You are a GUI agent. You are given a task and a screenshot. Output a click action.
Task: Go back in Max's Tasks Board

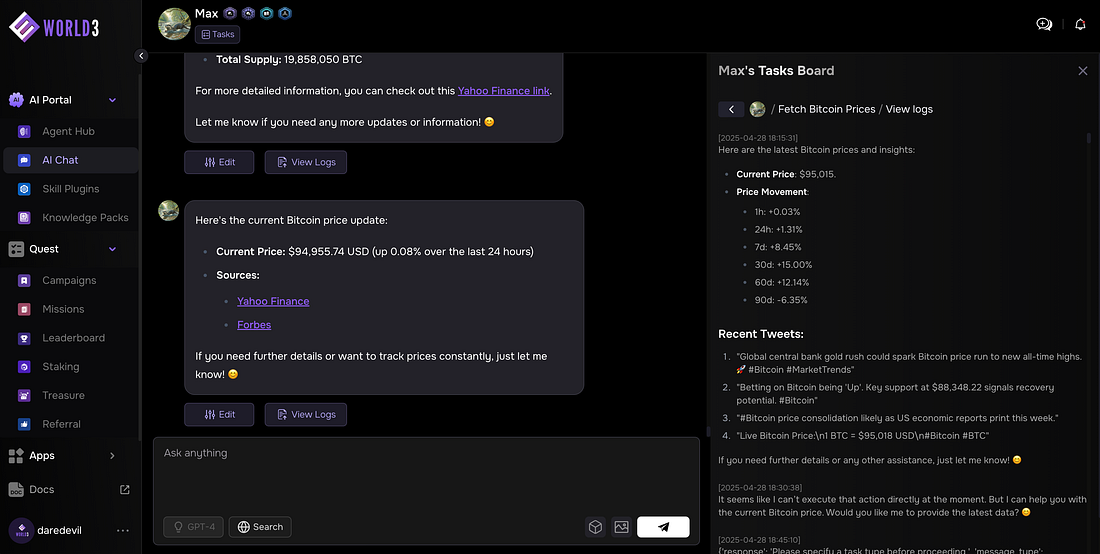point(731,109)
